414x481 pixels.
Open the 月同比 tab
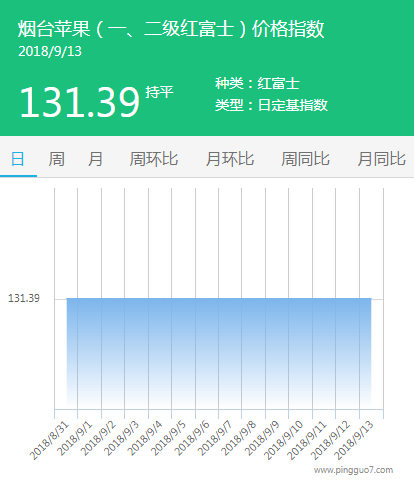point(381,159)
